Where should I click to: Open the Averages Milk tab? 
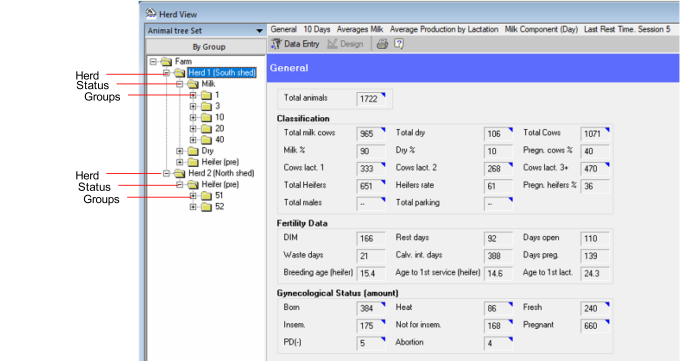(x=360, y=29)
